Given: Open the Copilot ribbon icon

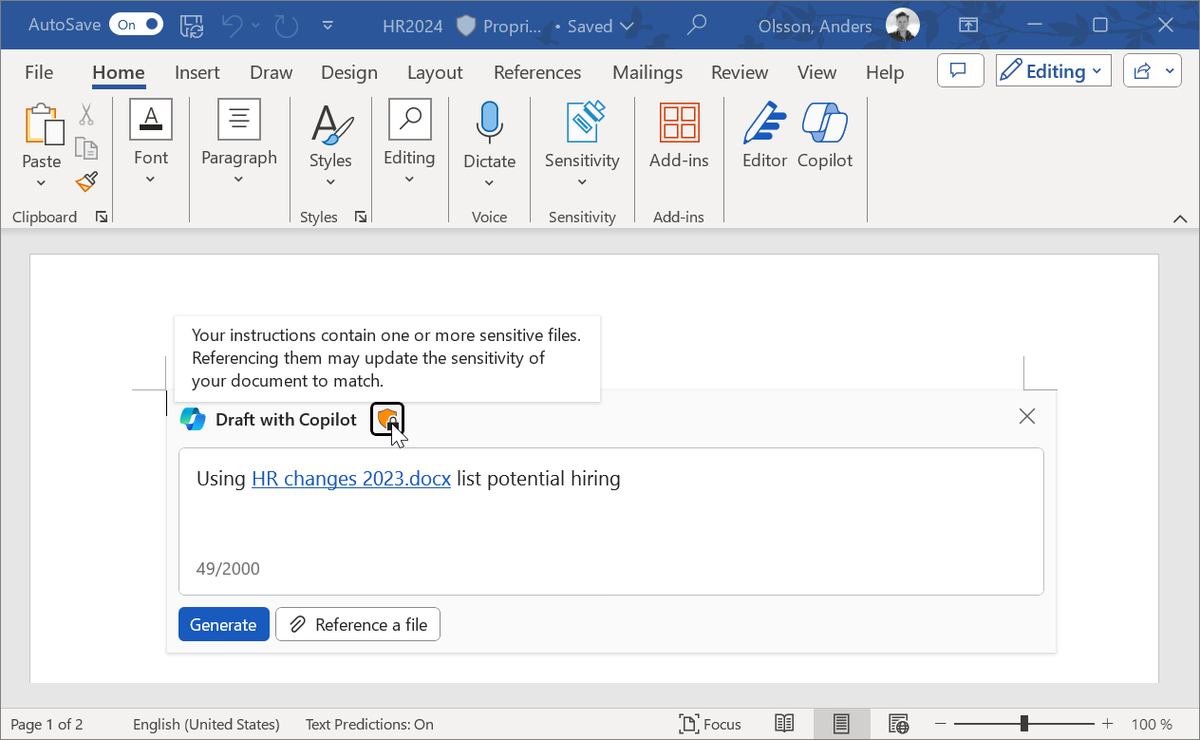Looking at the screenshot, I should 825,123.
